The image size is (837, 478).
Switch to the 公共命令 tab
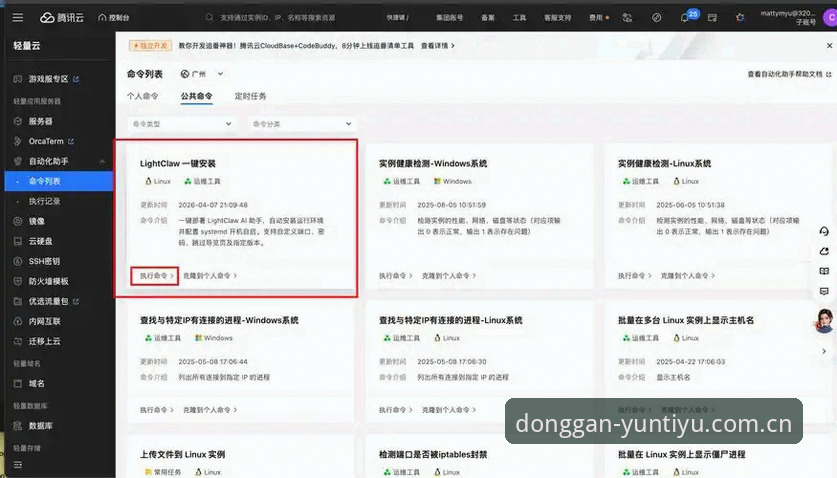pos(196,96)
